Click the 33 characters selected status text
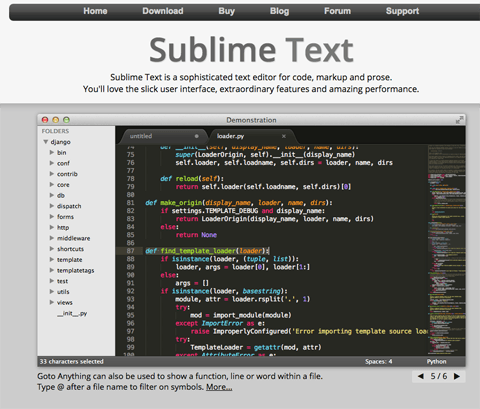480x409 pixels. 72,362
